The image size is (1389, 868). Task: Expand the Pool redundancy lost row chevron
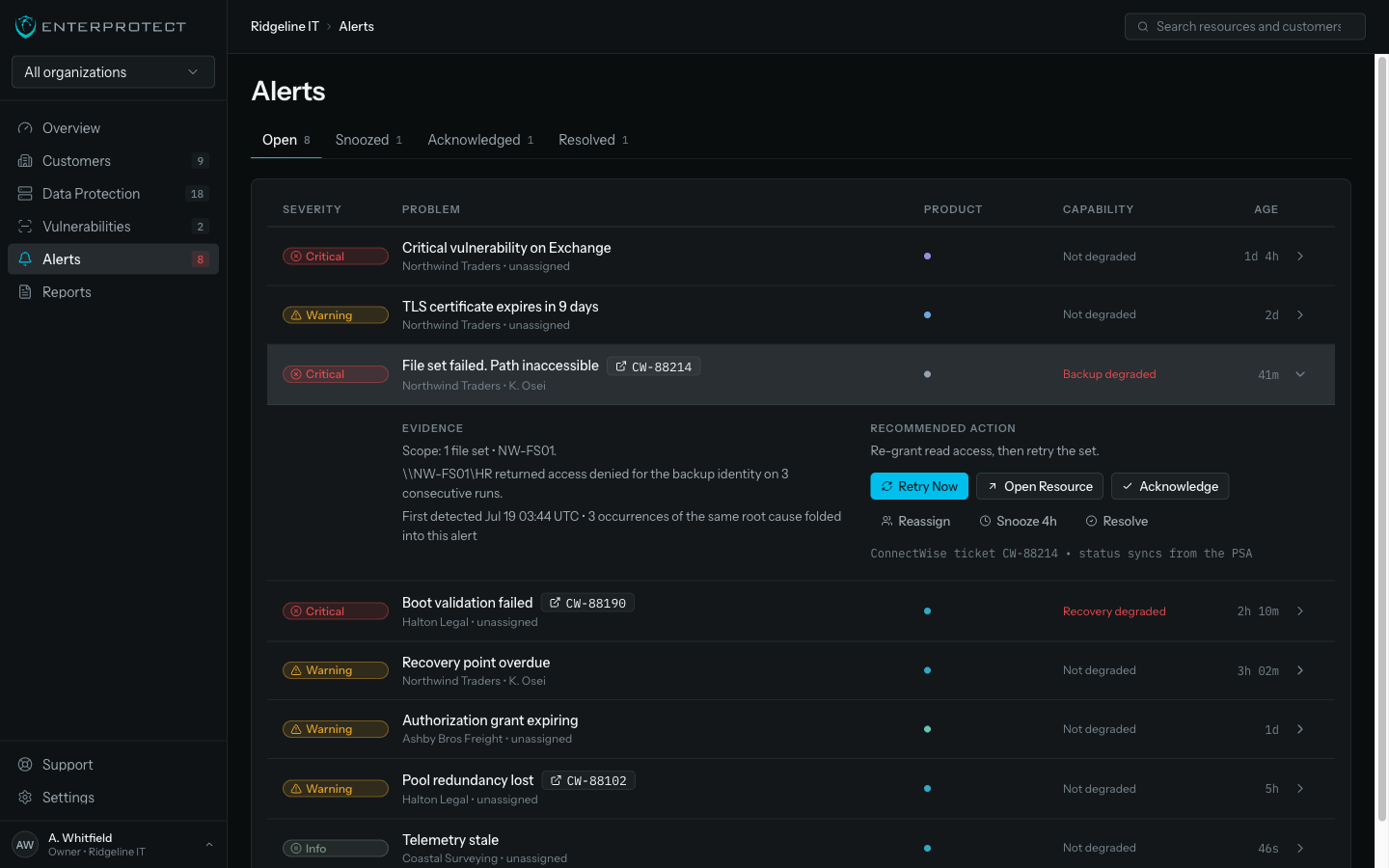(x=1300, y=789)
